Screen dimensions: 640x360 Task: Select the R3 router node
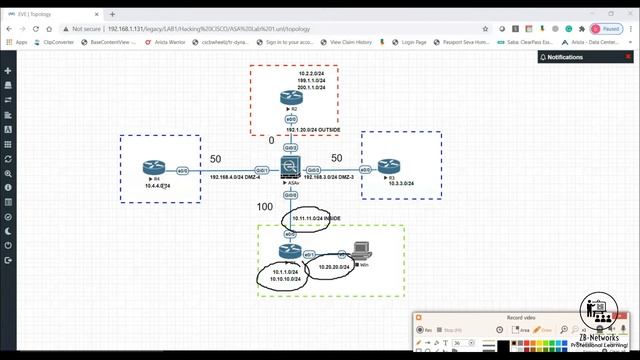pyautogui.click(x=389, y=167)
